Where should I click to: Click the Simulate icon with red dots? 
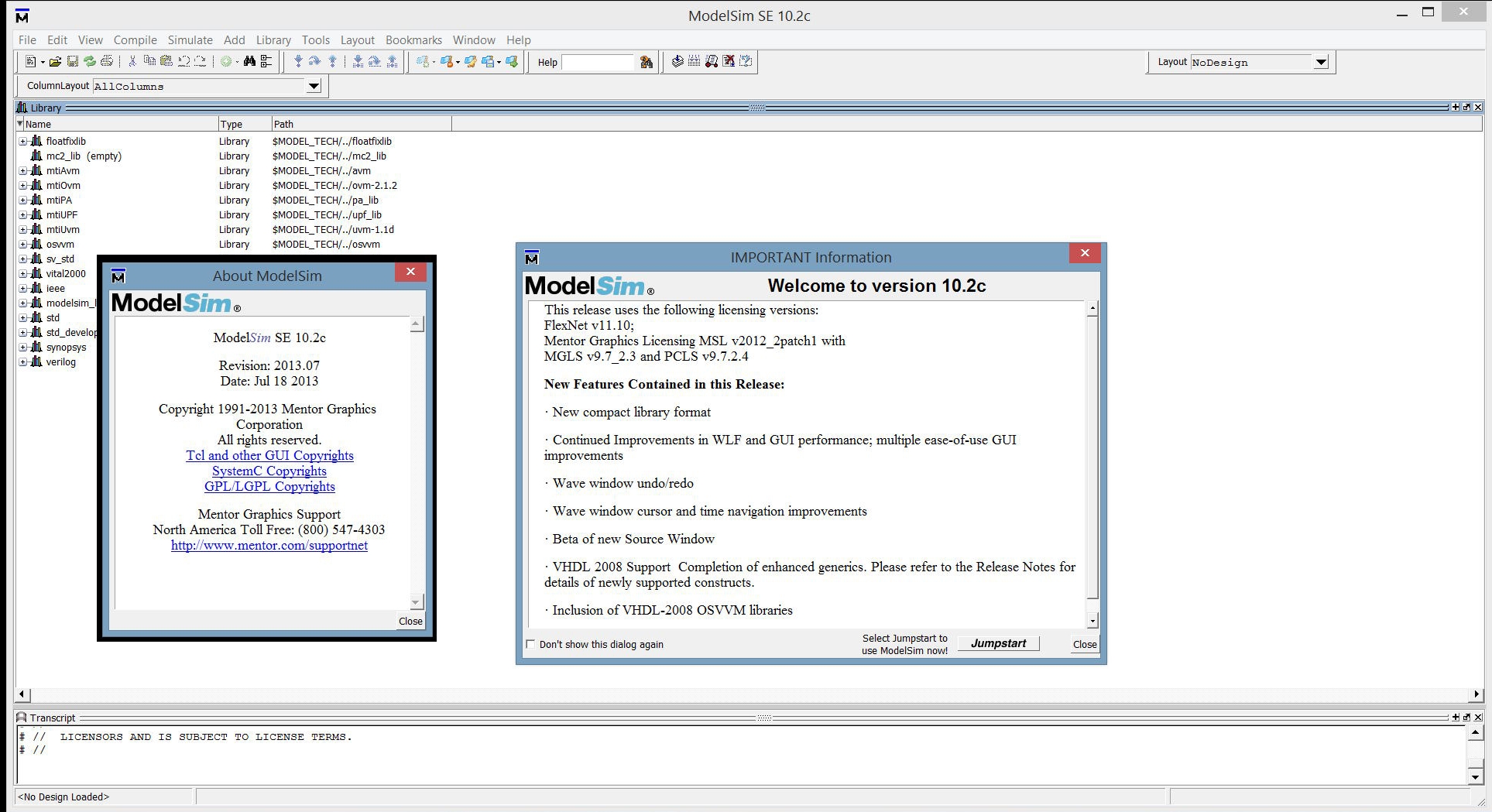tap(712, 62)
